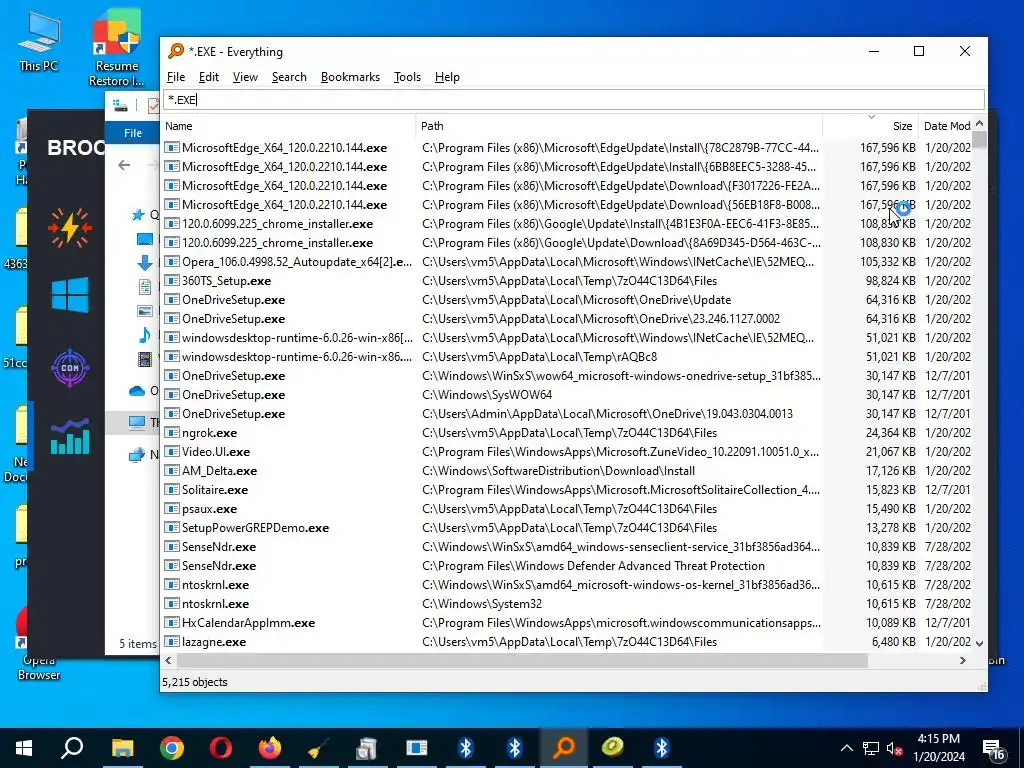Open the Bookmarks menu

coord(350,77)
